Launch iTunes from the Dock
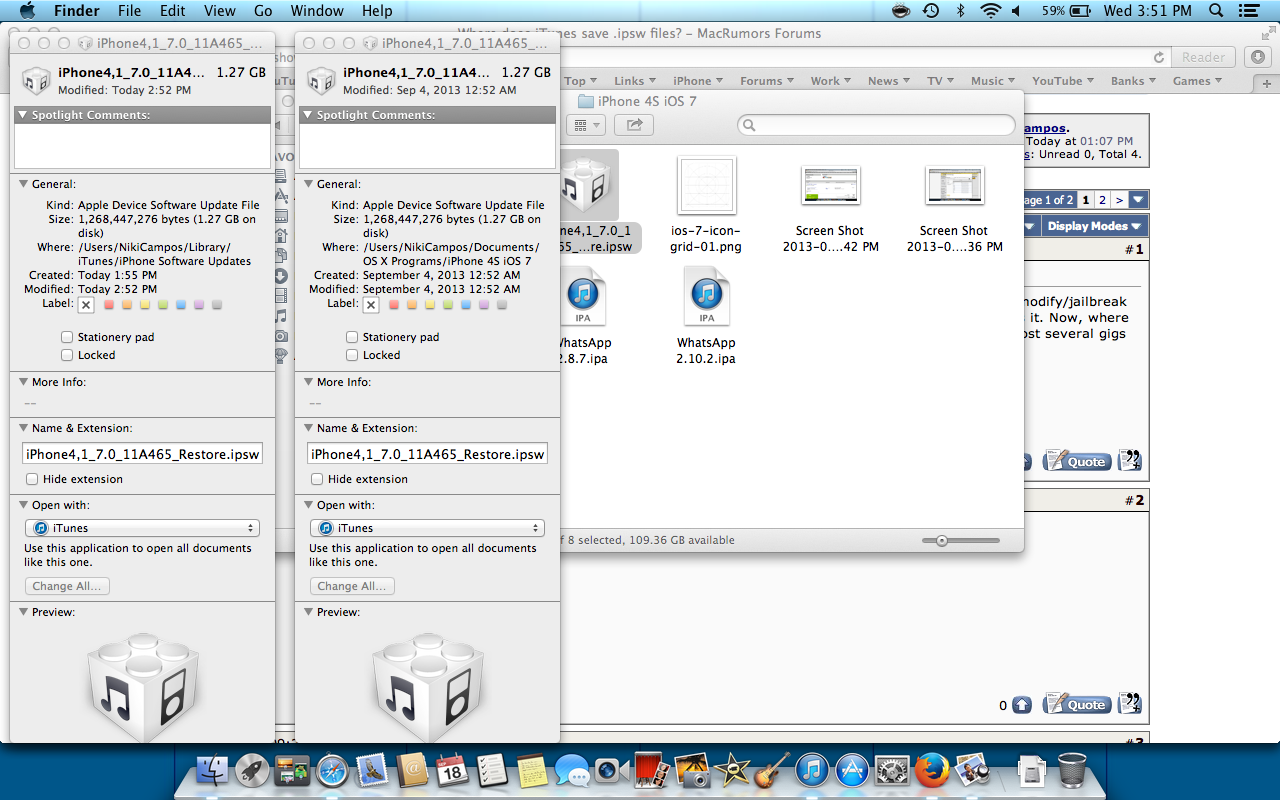The image size is (1280, 800). tap(812, 771)
